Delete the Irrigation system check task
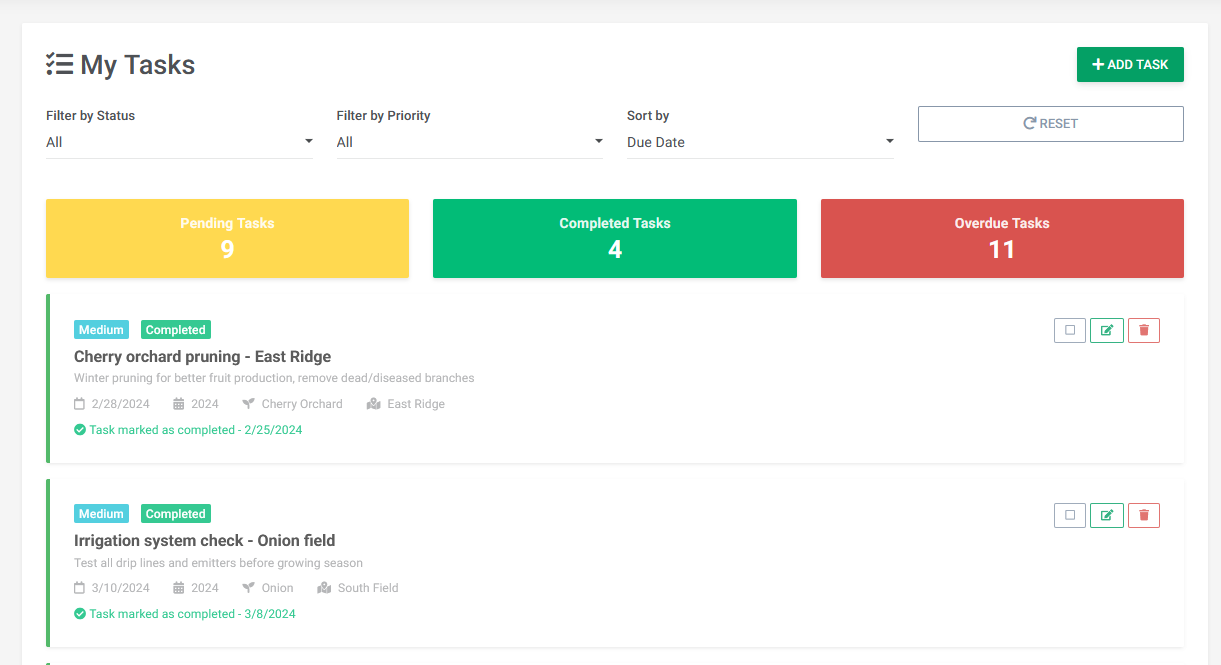Screen dimensions: 1221x665 1143,515
